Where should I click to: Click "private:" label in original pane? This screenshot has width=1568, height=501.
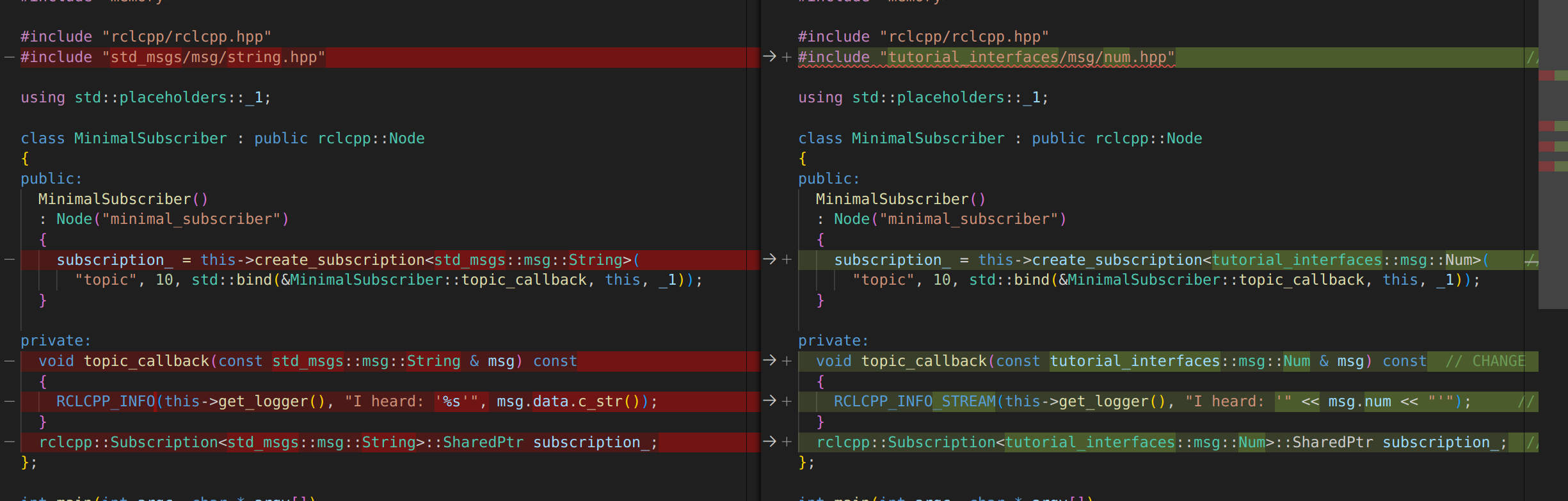tap(56, 341)
